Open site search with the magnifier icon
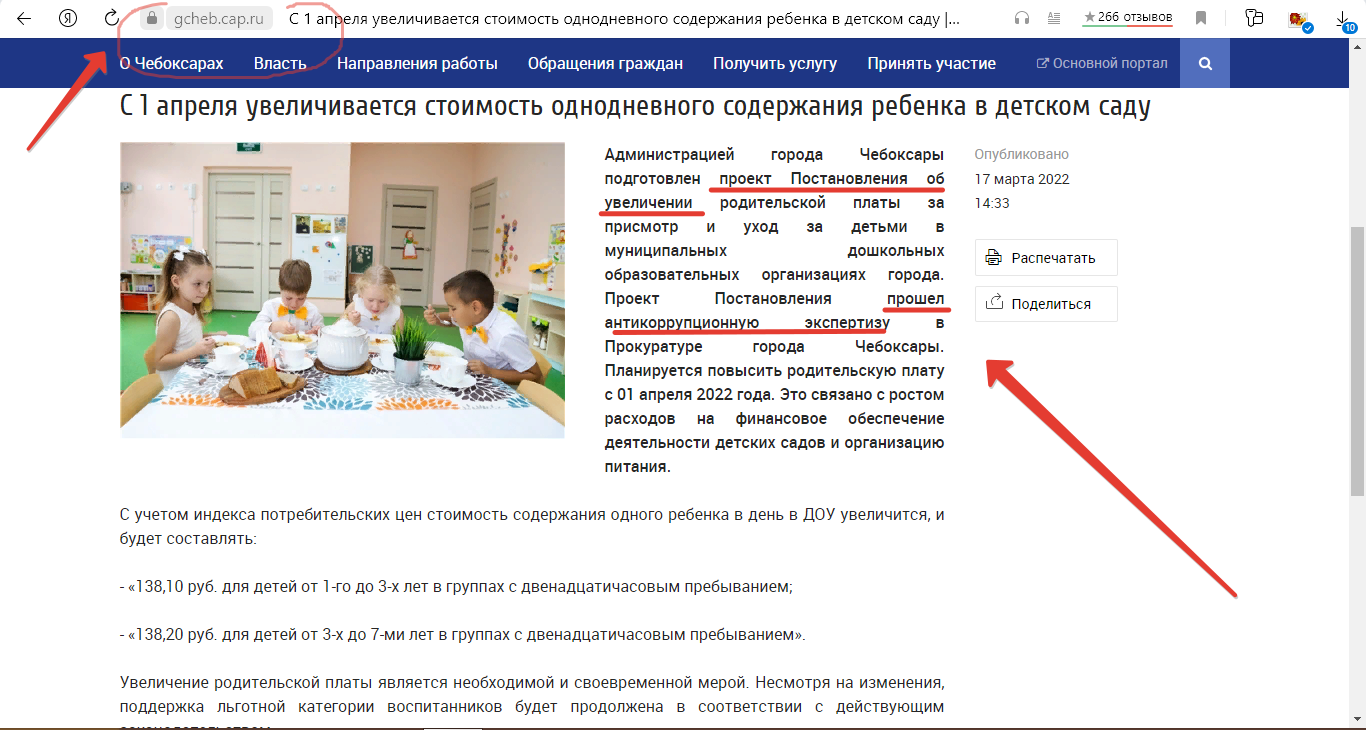 (x=1204, y=62)
